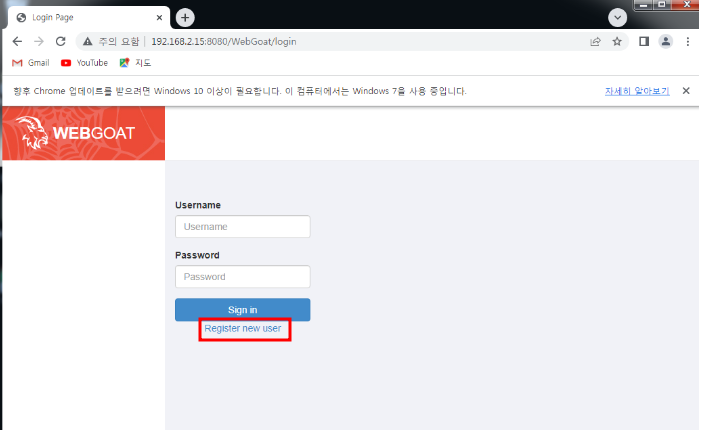Click the share page icon
The image size is (701, 430).
[x=595, y=42]
